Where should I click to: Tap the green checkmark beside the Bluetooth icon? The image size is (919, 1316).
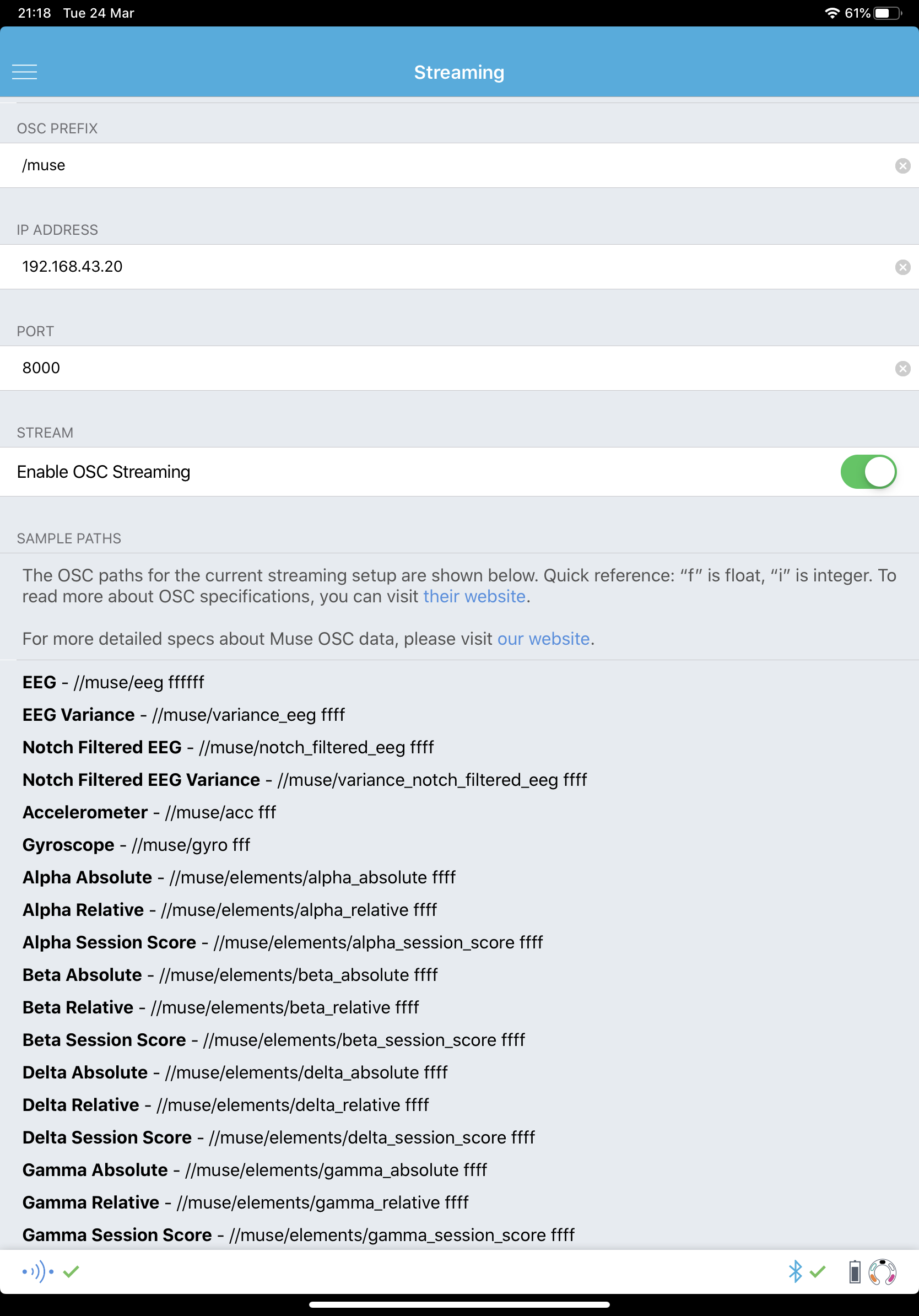pyautogui.click(x=818, y=1271)
